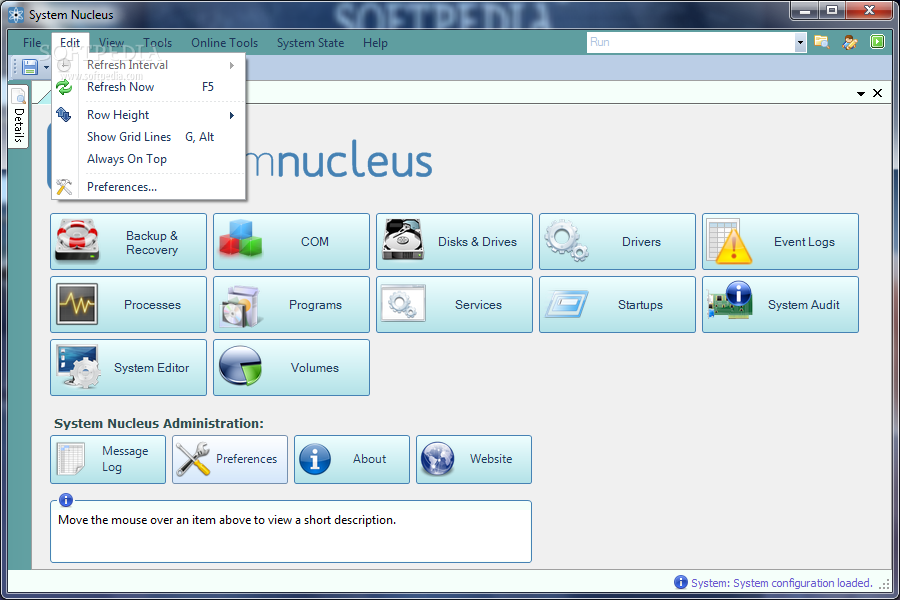Open the Online Tools menu

tap(224, 42)
